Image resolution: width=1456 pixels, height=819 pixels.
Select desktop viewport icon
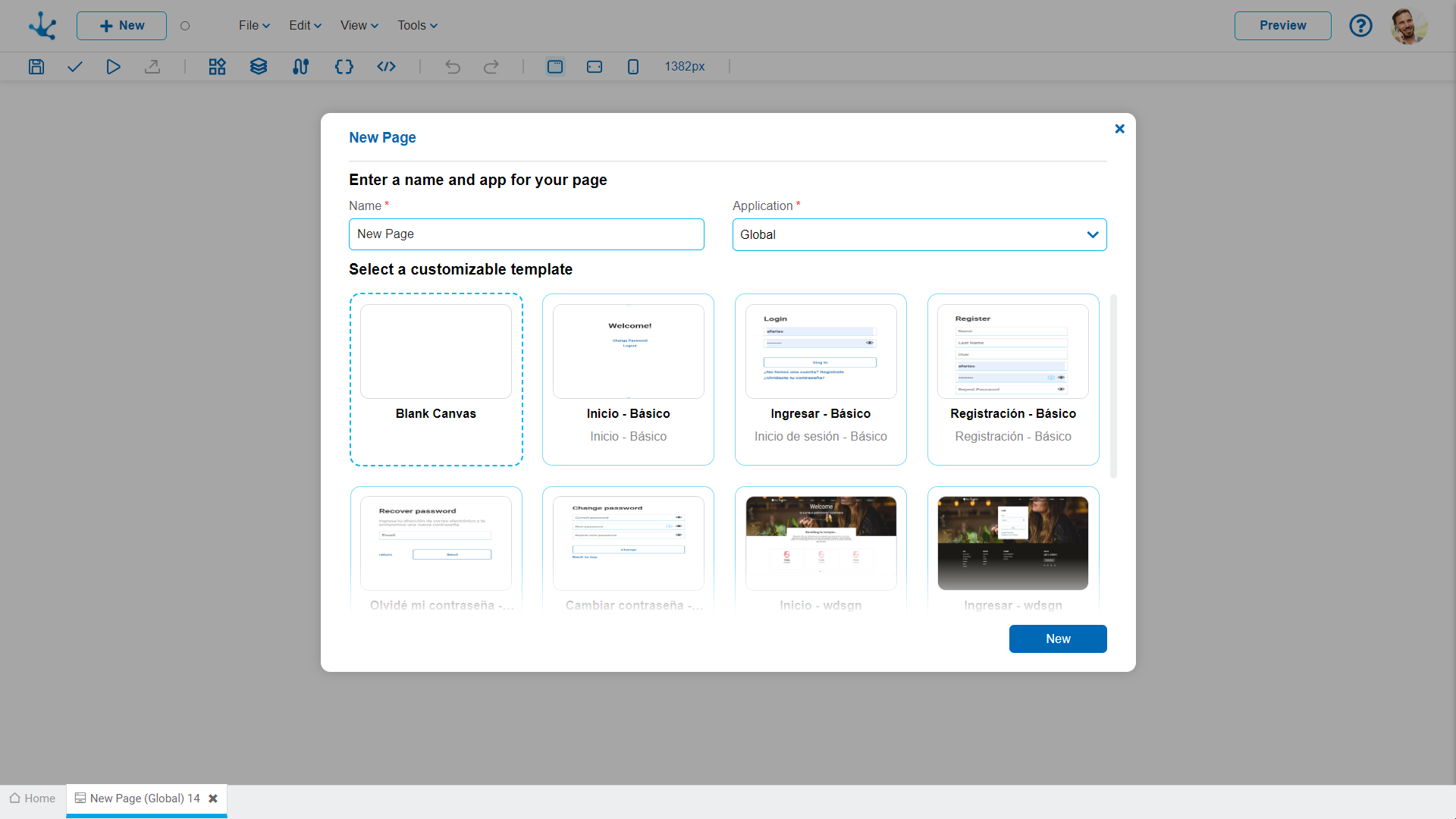pos(555,67)
